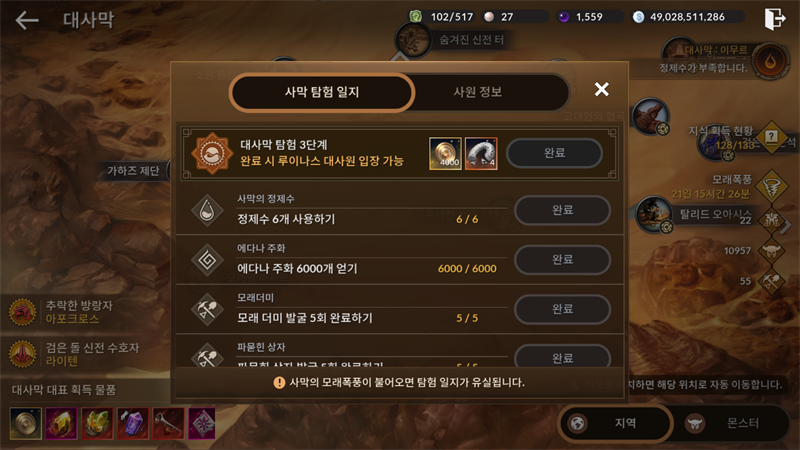Click the flame icon beside 대사막 : 이무르
The height and width of the screenshot is (450, 800).
[771, 61]
